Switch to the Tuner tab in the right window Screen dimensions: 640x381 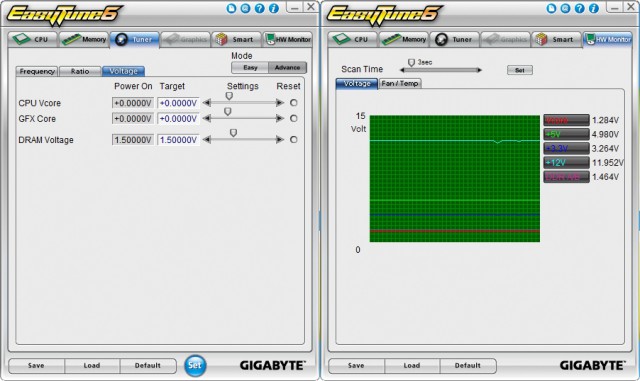point(454,40)
